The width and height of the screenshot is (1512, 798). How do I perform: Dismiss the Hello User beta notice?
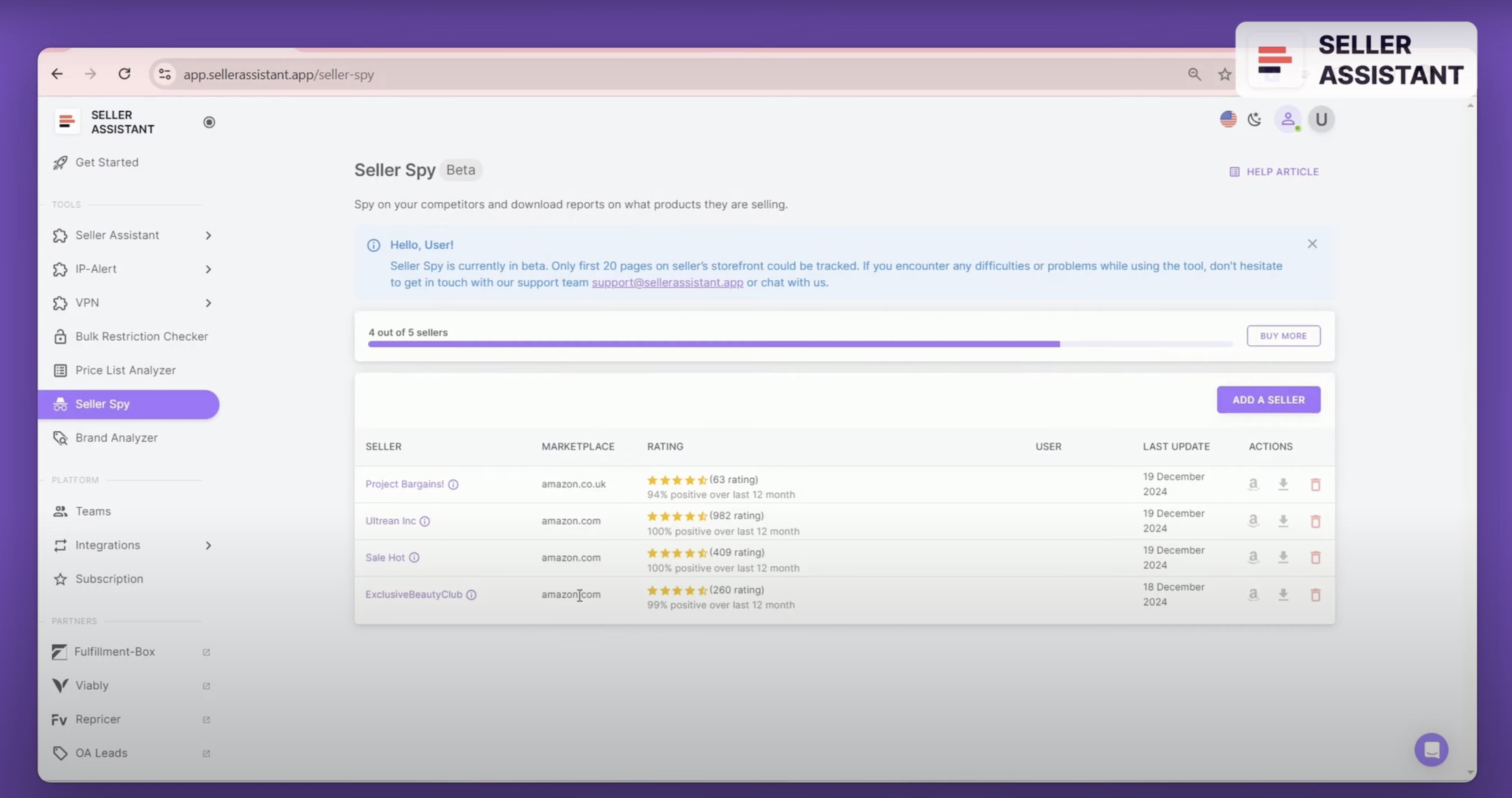(1312, 243)
